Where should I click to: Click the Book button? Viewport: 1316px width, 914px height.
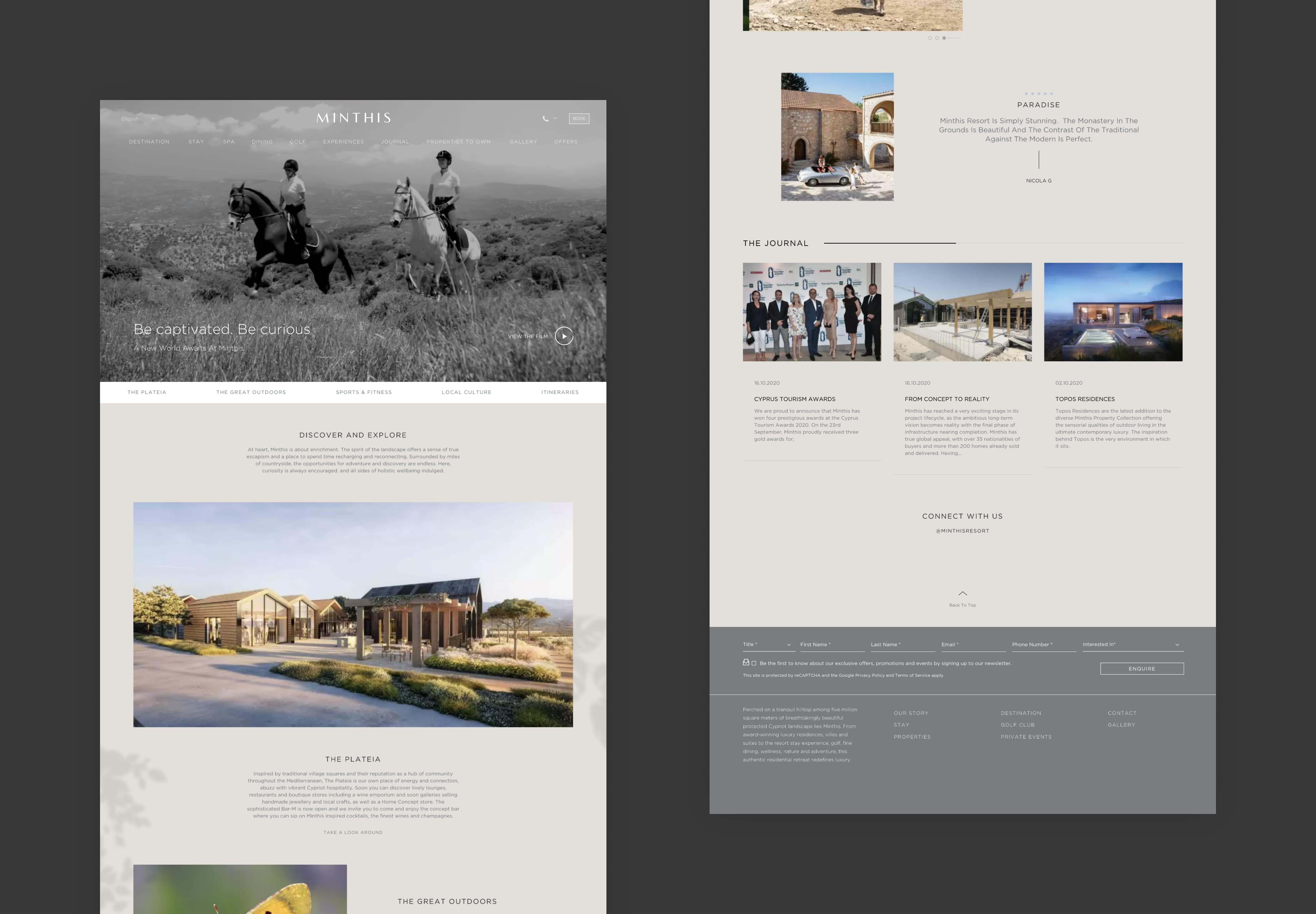click(x=579, y=118)
